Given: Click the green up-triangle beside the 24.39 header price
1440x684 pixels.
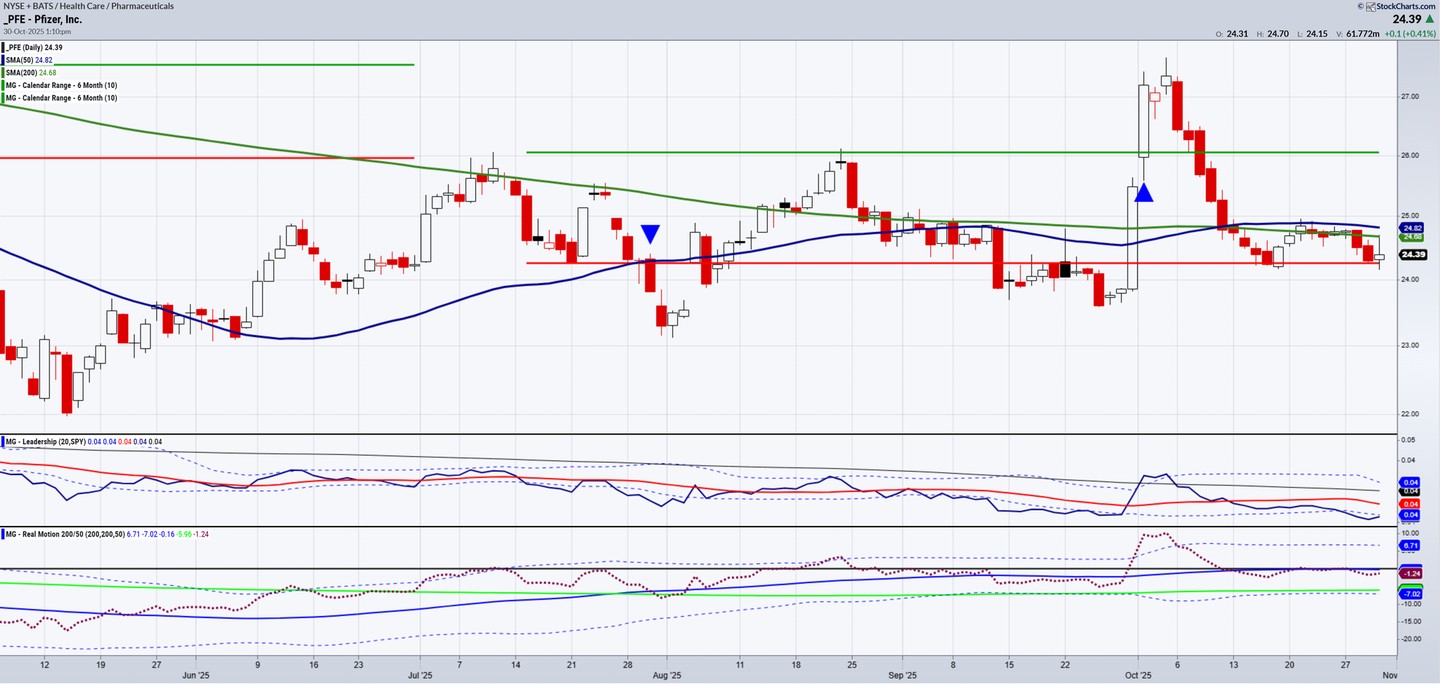Looking at the screenshot, I should (1432, 19).
